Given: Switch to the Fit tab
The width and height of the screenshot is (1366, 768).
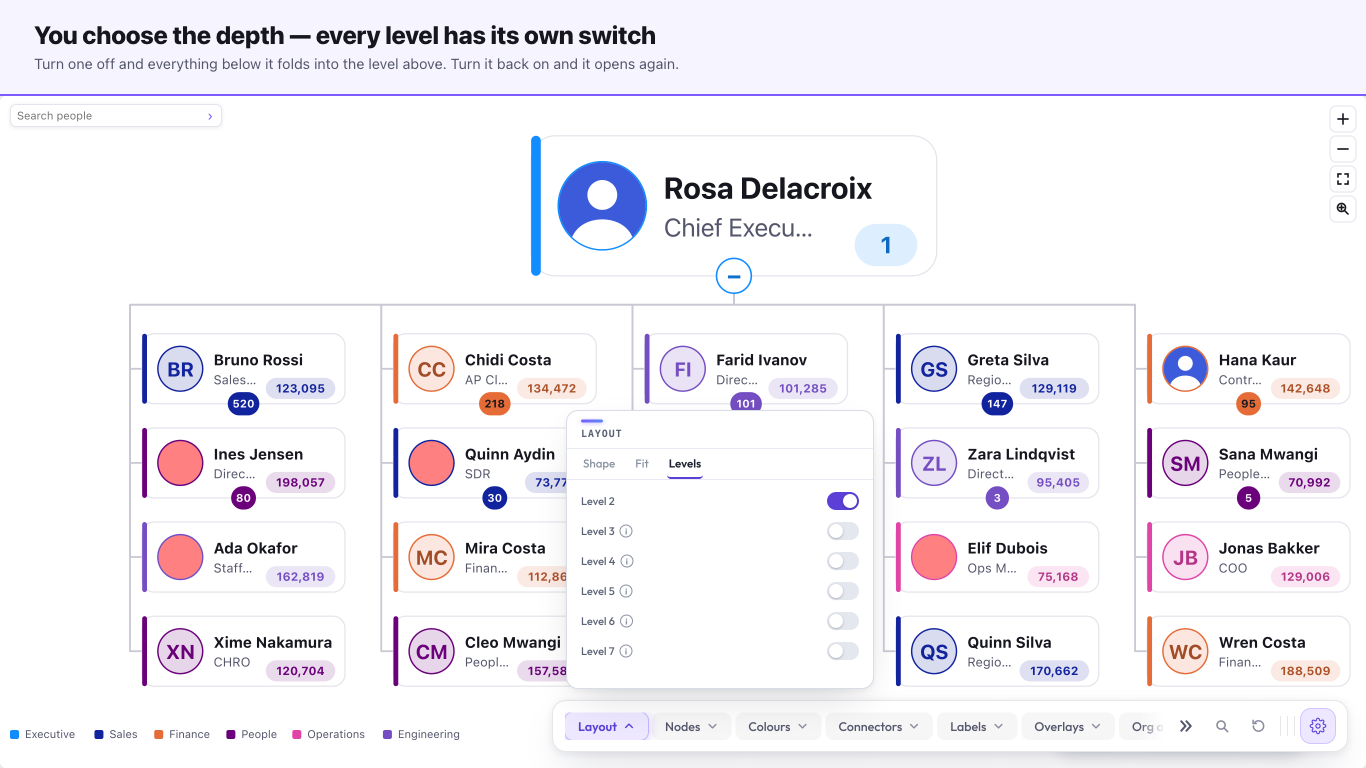Looking at the screenshot, I should [x=642, y=464].
